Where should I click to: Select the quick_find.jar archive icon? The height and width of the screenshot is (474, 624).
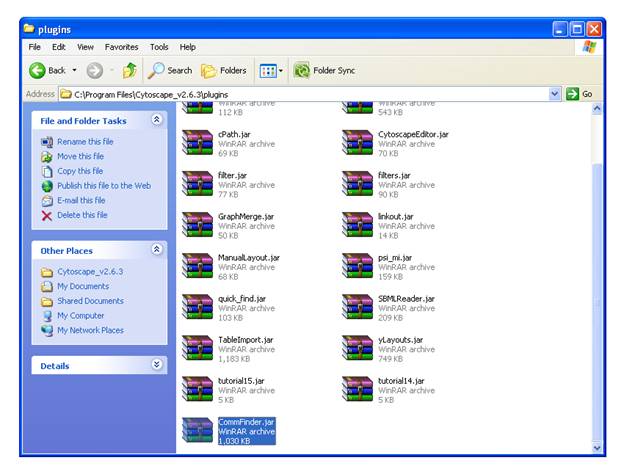point(198,306)
